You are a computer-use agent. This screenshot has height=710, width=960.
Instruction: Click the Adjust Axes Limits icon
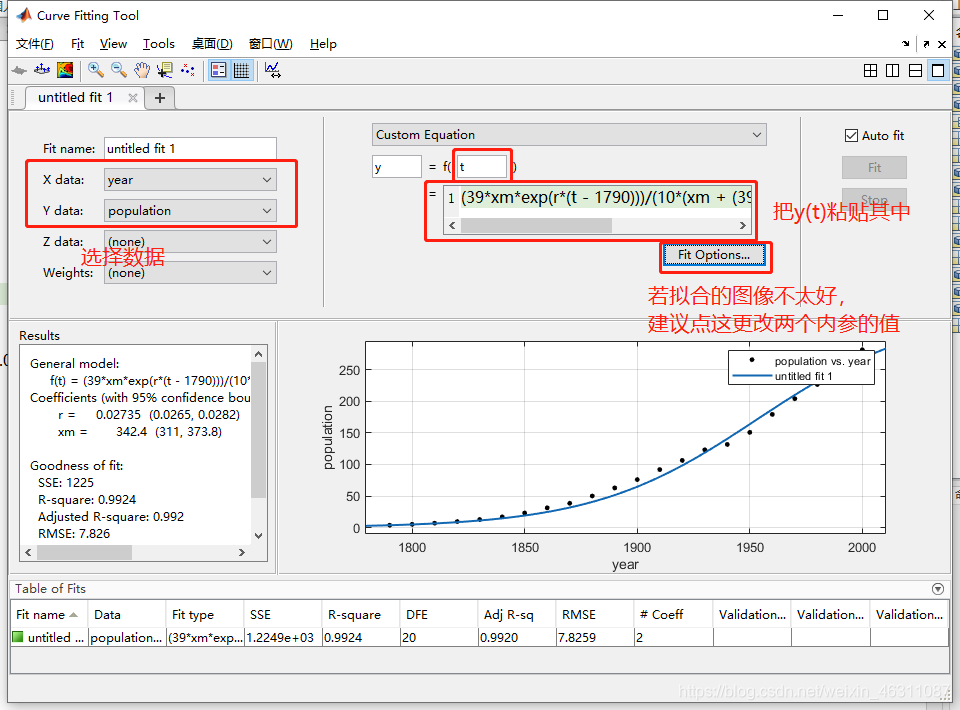tap(272, 70)
